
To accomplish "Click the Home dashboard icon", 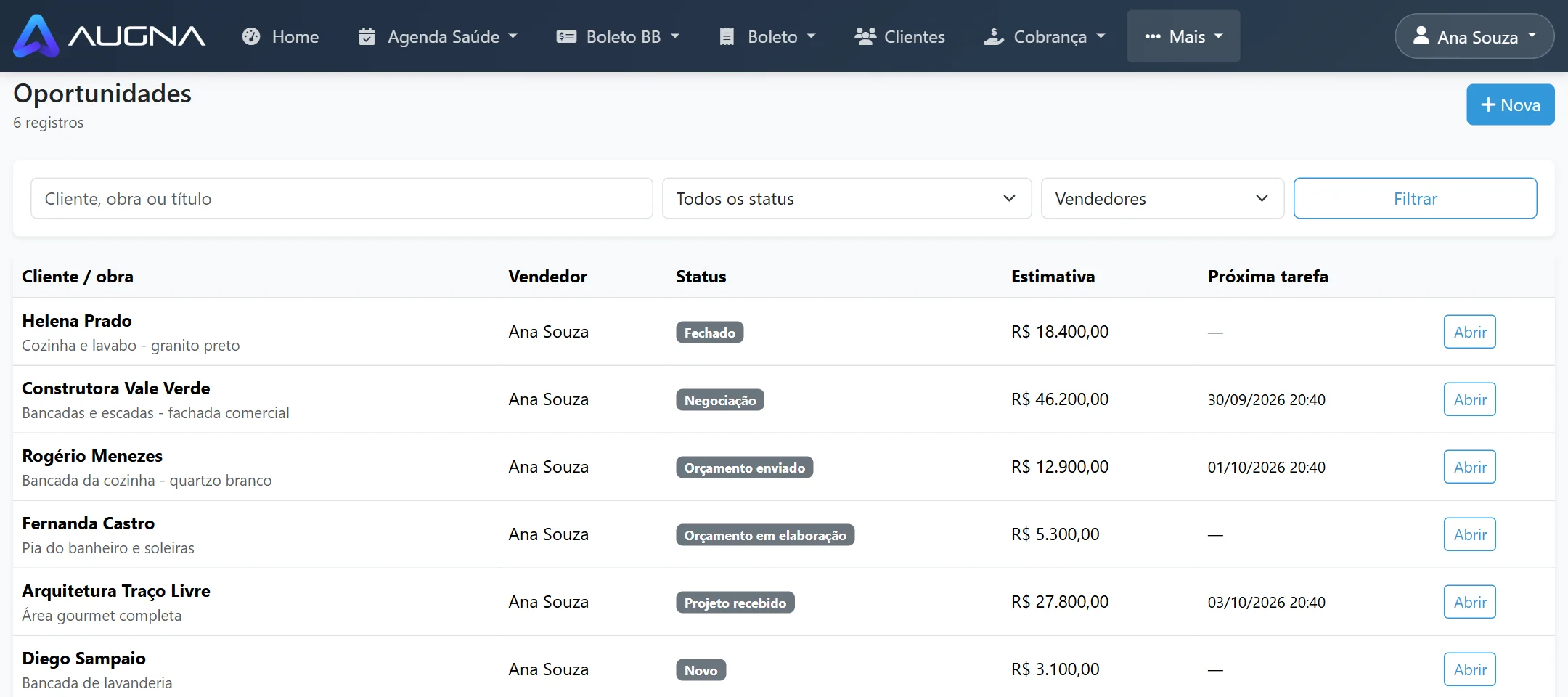I will [x=251, y=36].
